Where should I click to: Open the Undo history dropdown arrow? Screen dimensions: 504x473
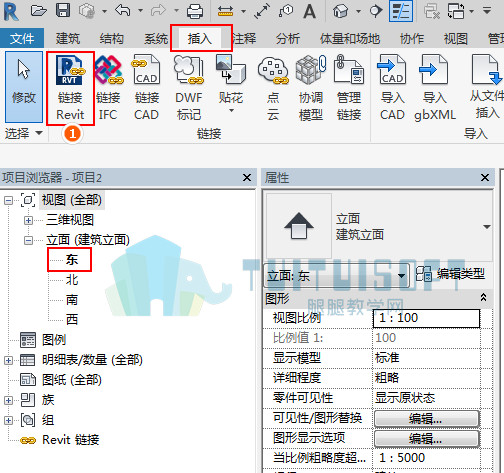pyautogui.click(x=141, y=11)
